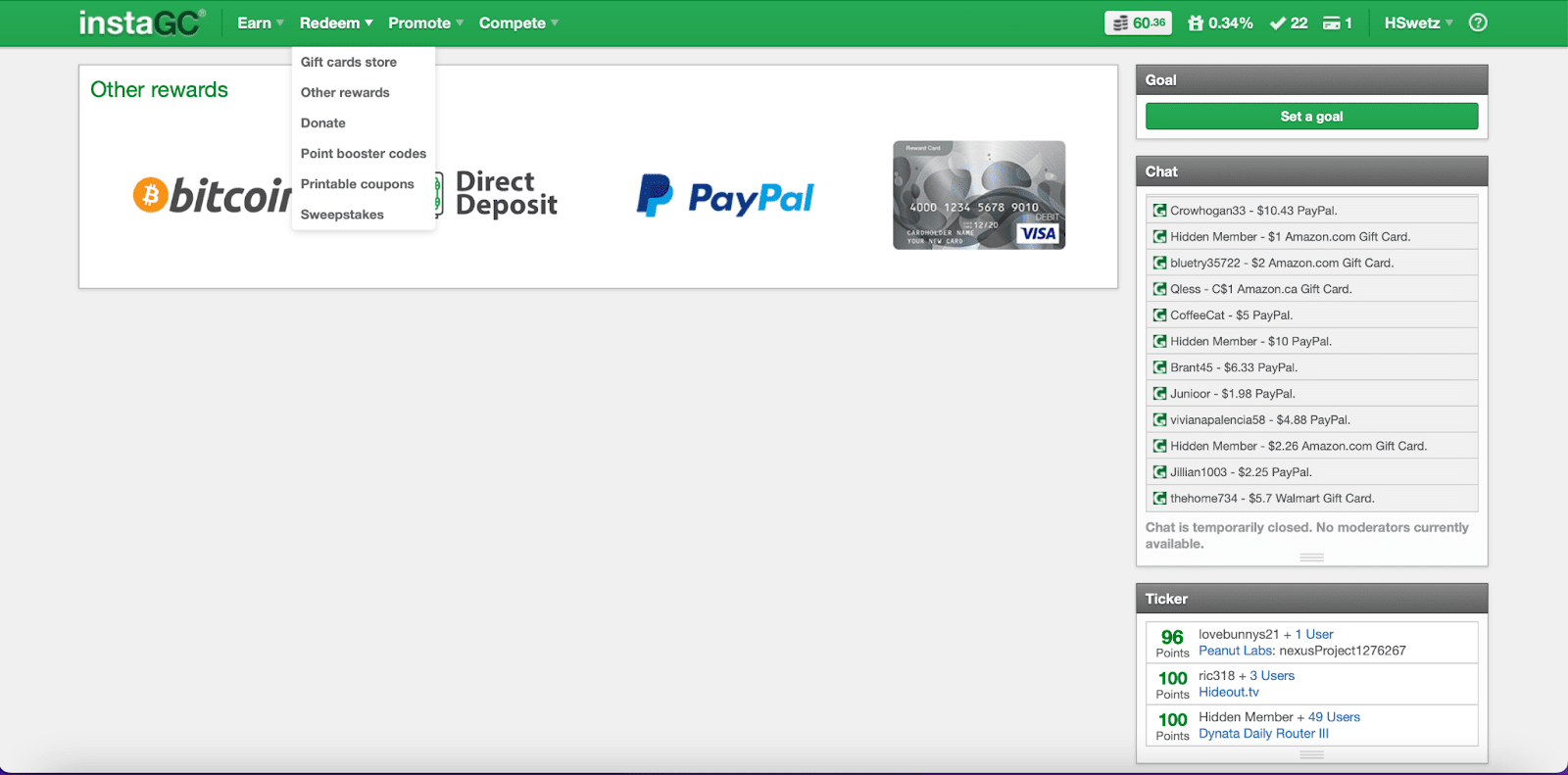Open the HSwetz account dropdown
Image resolution: width=1568 pixels, height=775 pixels.
(1418, 23)
